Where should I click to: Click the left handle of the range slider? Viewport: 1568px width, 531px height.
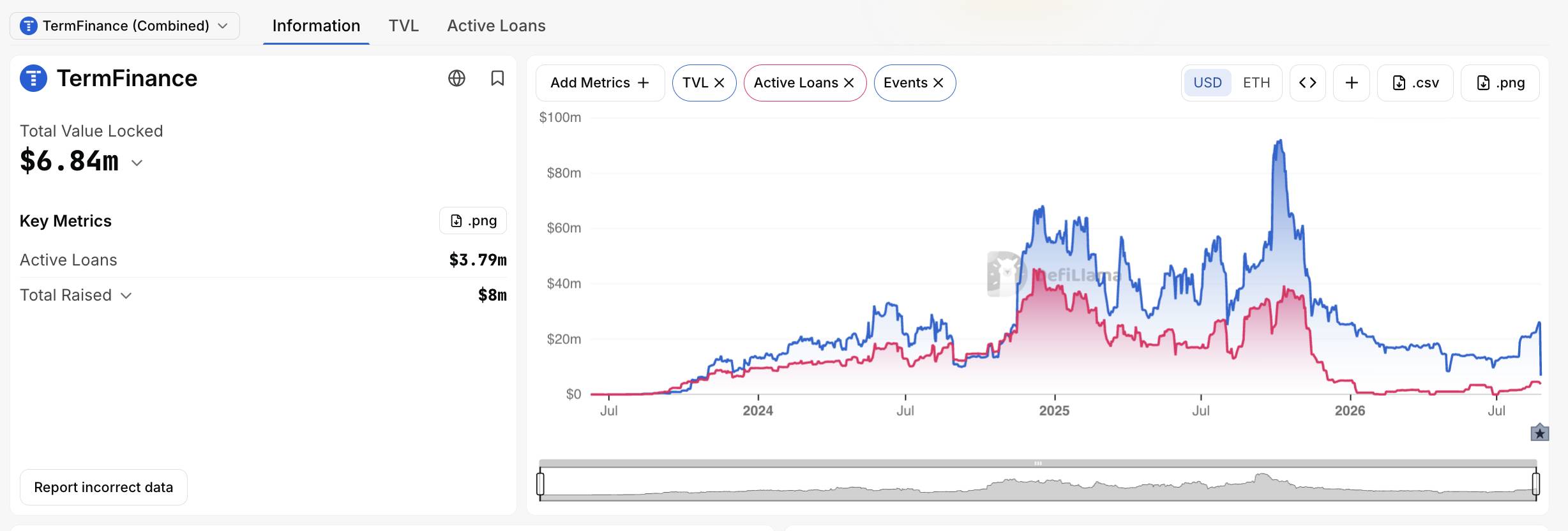[x=541, y=483]
